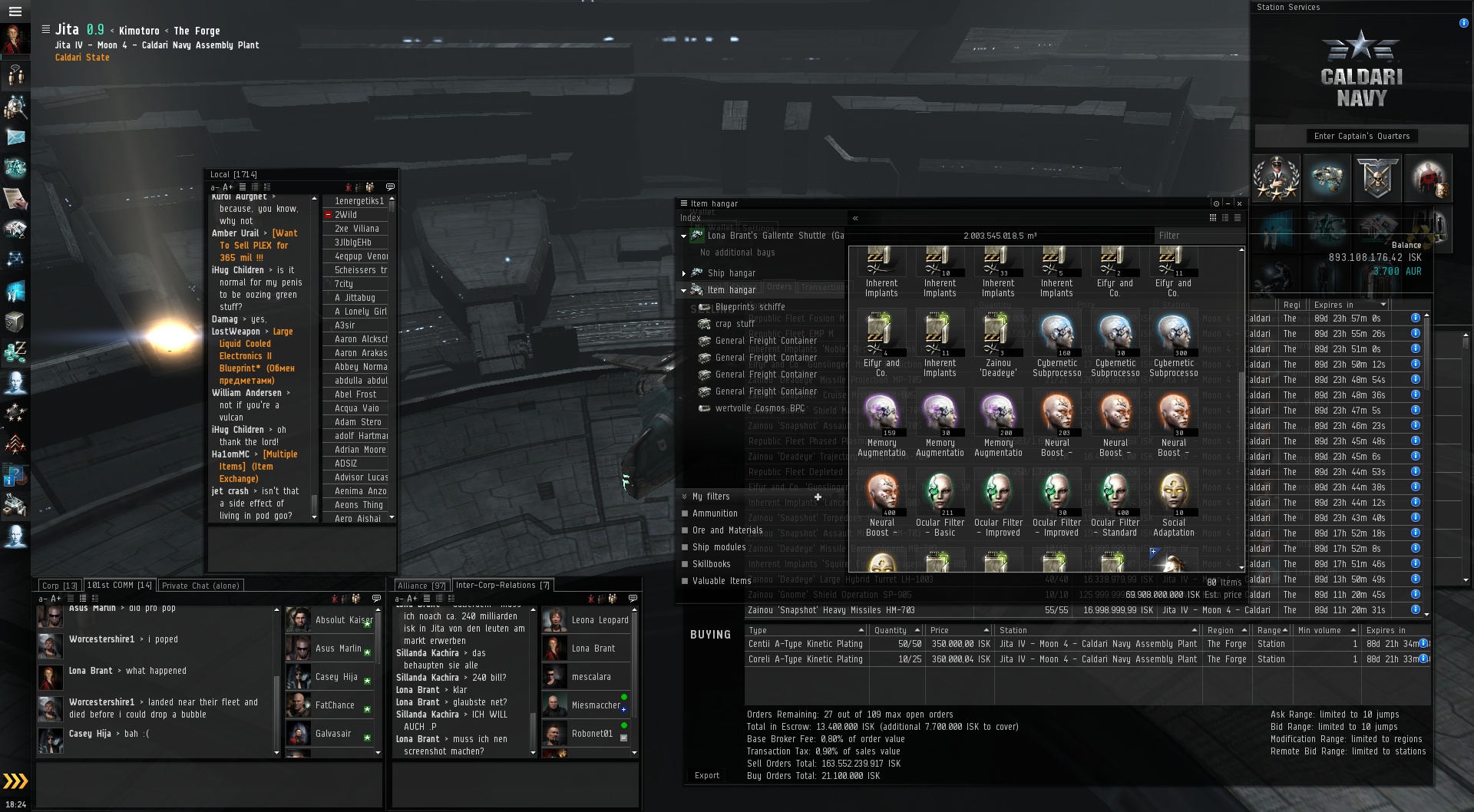Screen dimensions: 1474x812
Task: Open the Neocom main menu hamburger icon
Action: (15, 12)
